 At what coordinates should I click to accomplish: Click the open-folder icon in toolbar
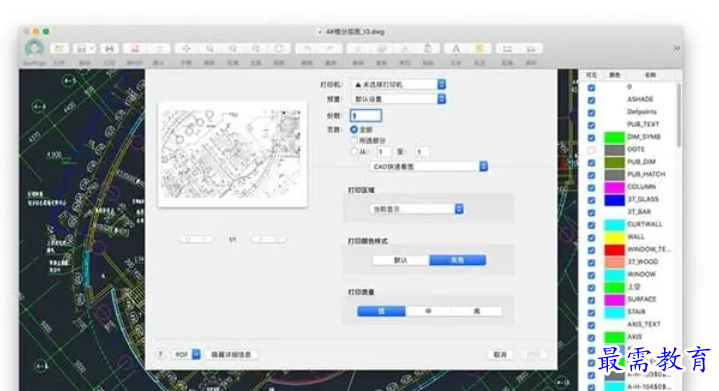coord(59,49)
